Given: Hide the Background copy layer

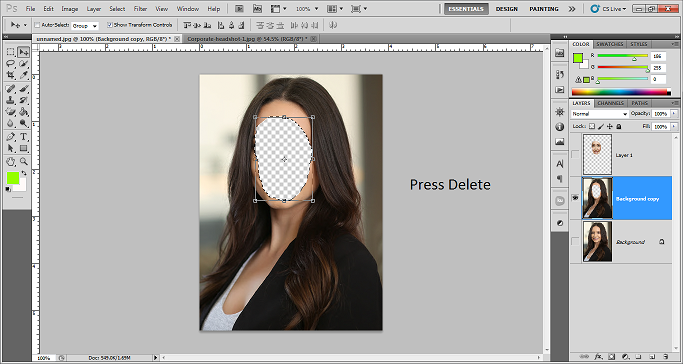Looking at the screenshot, I should tap(575, 198).
